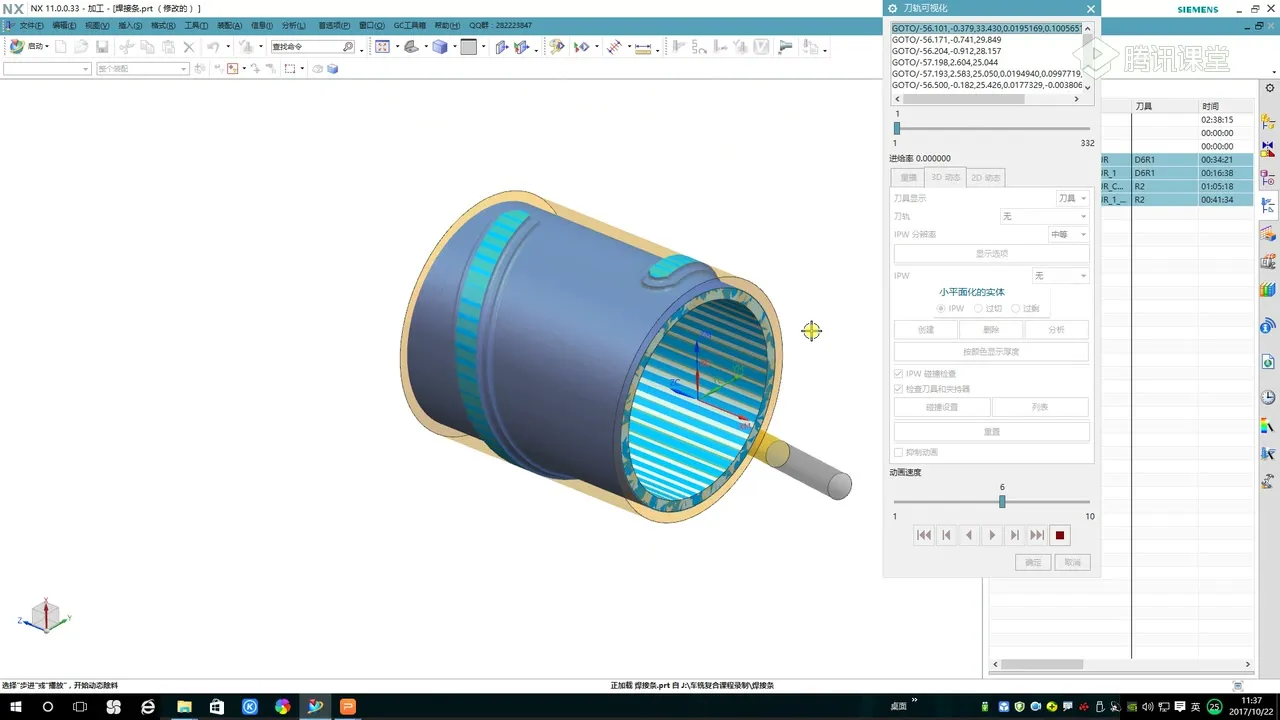Image resolution: width=1280 pixels, height=720 pixels.
Task: Click the Save icon in toolbar
Action: coord(102,47)
